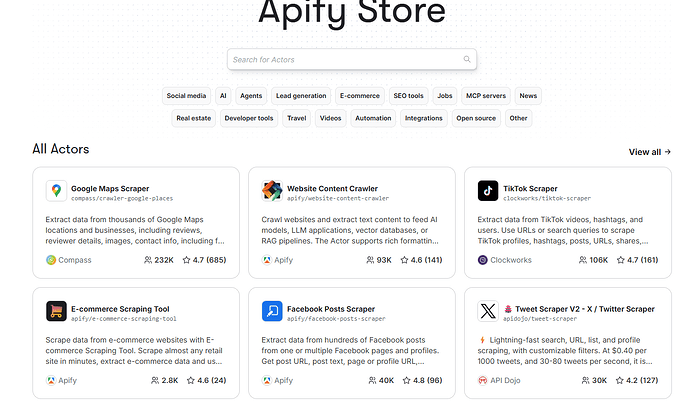
Task: Open the Facebook Posts Scraper icon
Action: [272, 311]
